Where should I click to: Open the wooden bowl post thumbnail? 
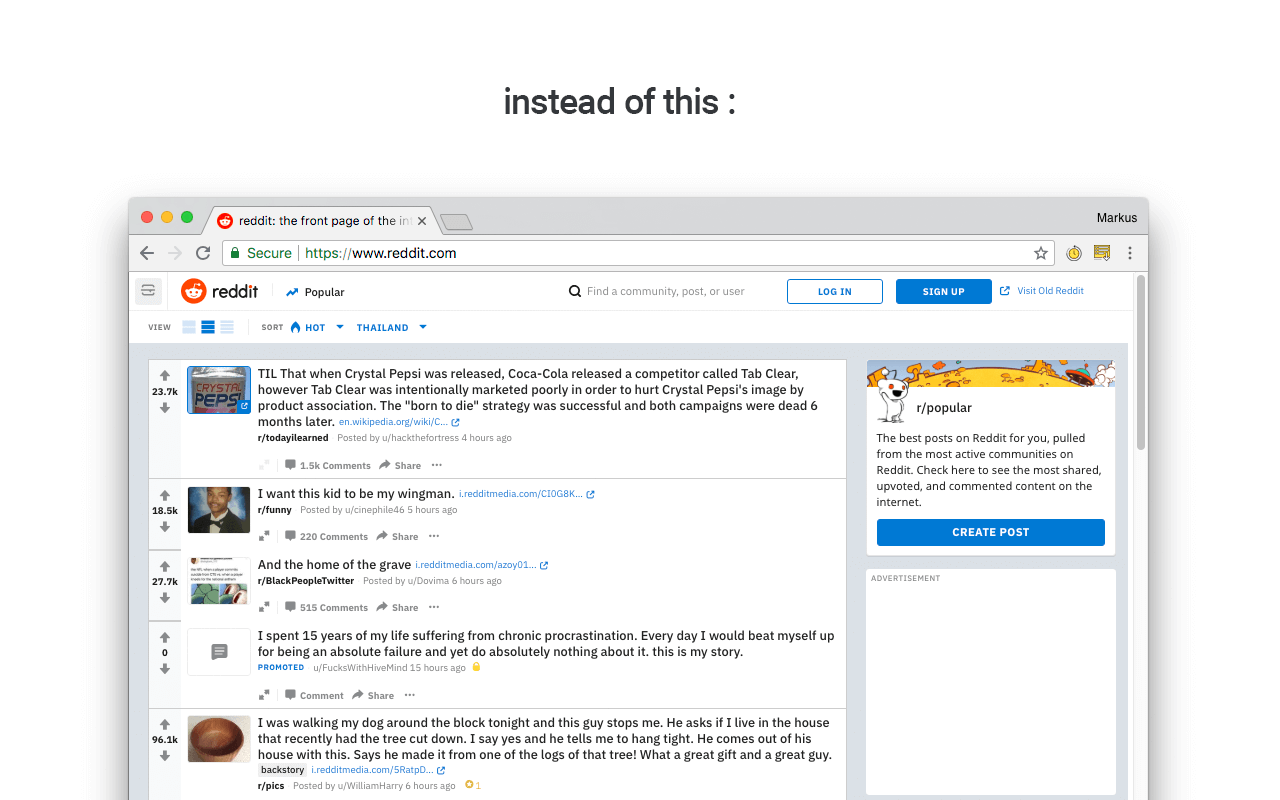click(x=219, y=739)
